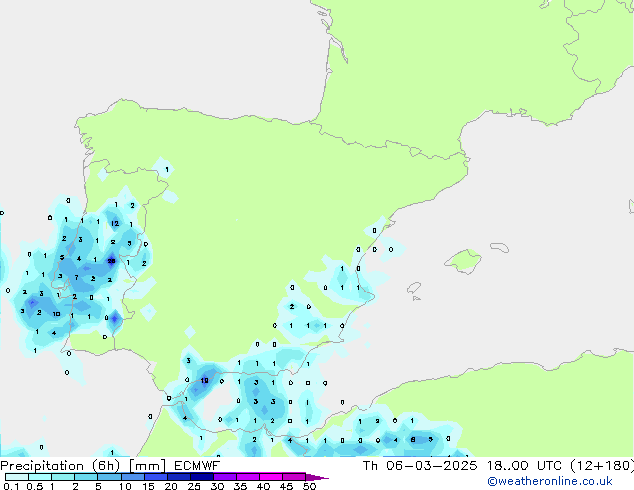Screen dimensions: 634x490
Task: Click the 'Th 06-03-2025 18..00 UTC (12+180)' timestamp
Action: pyautogui.click(x=498, y=465)
